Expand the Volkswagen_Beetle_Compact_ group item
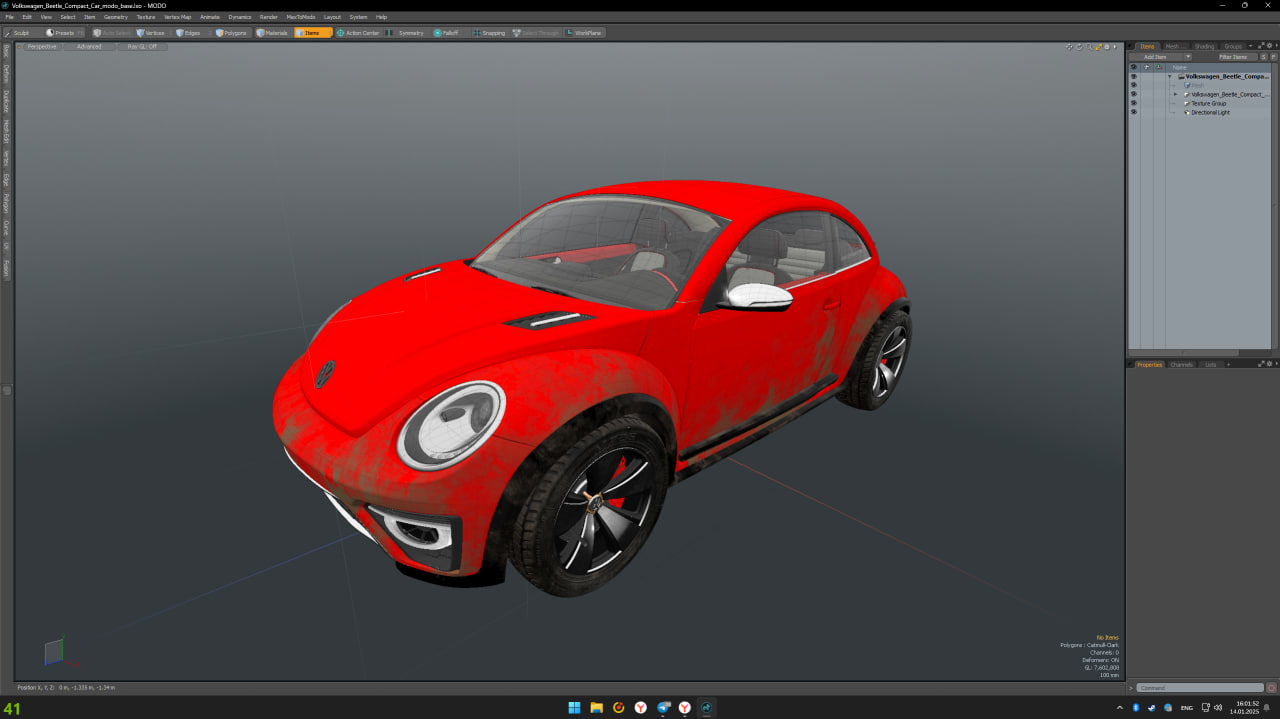 tap(1175, 94)
